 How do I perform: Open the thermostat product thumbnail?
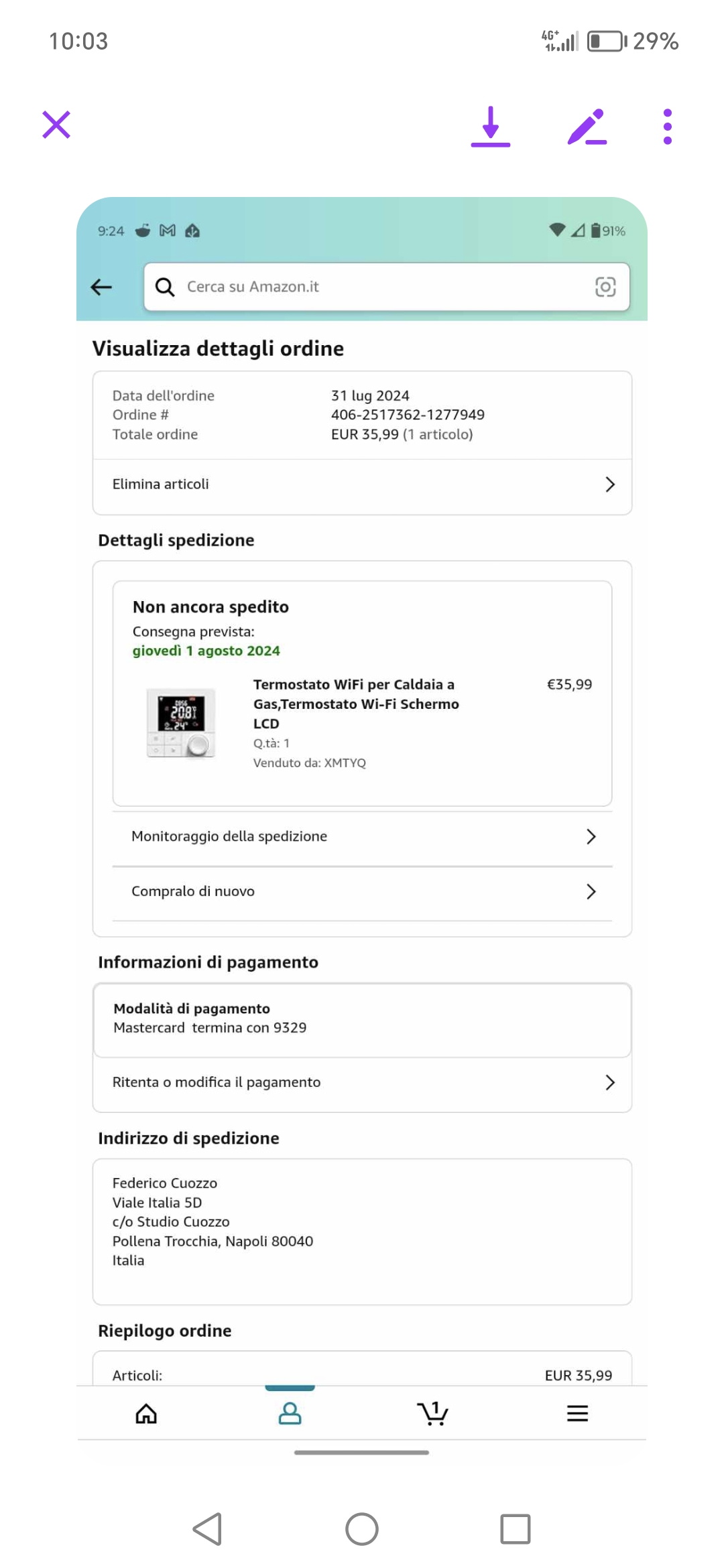click(x=181, y=723)
